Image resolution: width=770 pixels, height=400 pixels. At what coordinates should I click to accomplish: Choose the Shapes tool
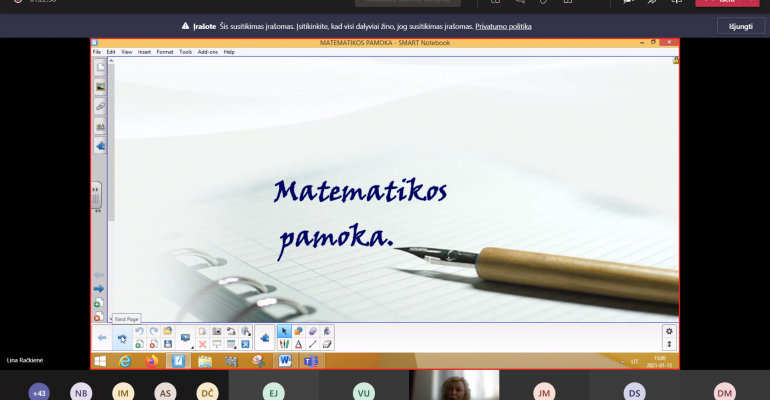[298, 331]
